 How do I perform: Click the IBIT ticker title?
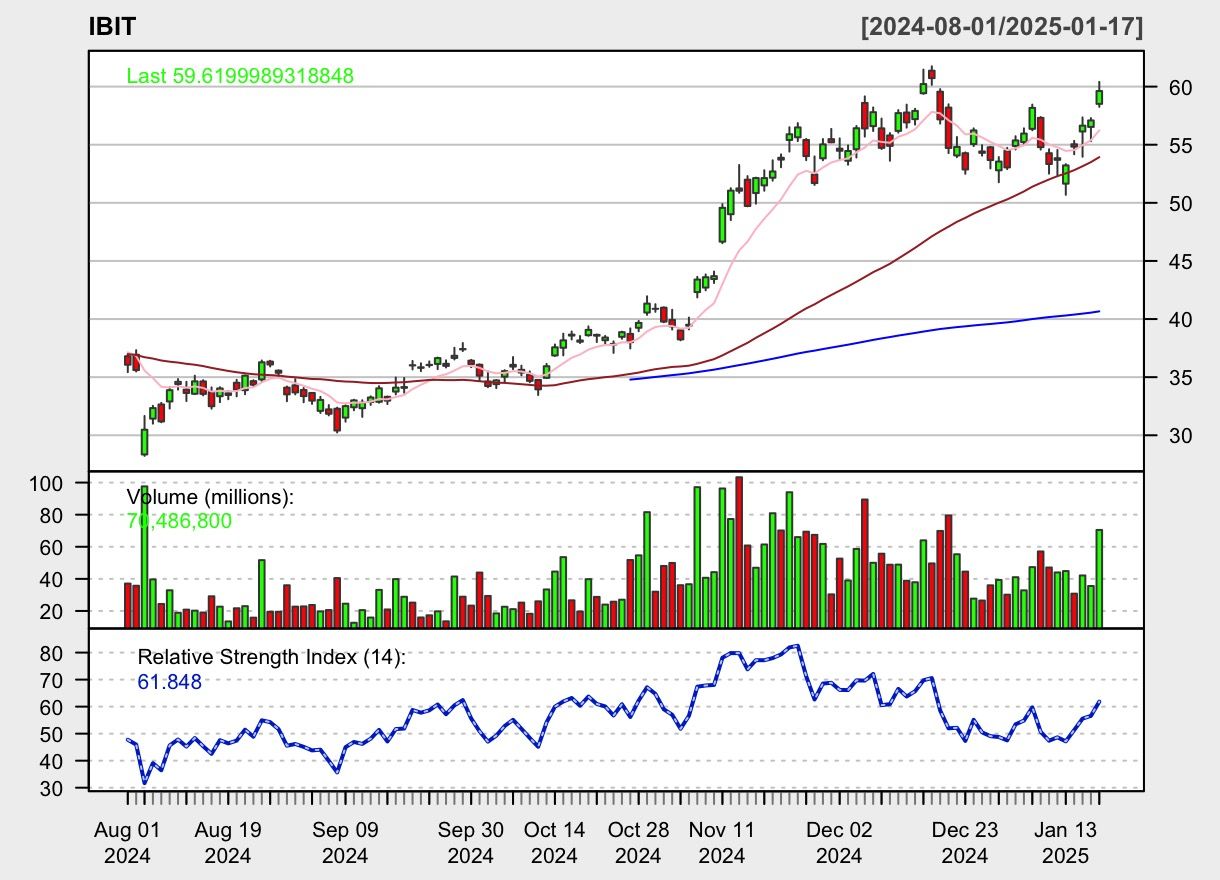(110, 27)
